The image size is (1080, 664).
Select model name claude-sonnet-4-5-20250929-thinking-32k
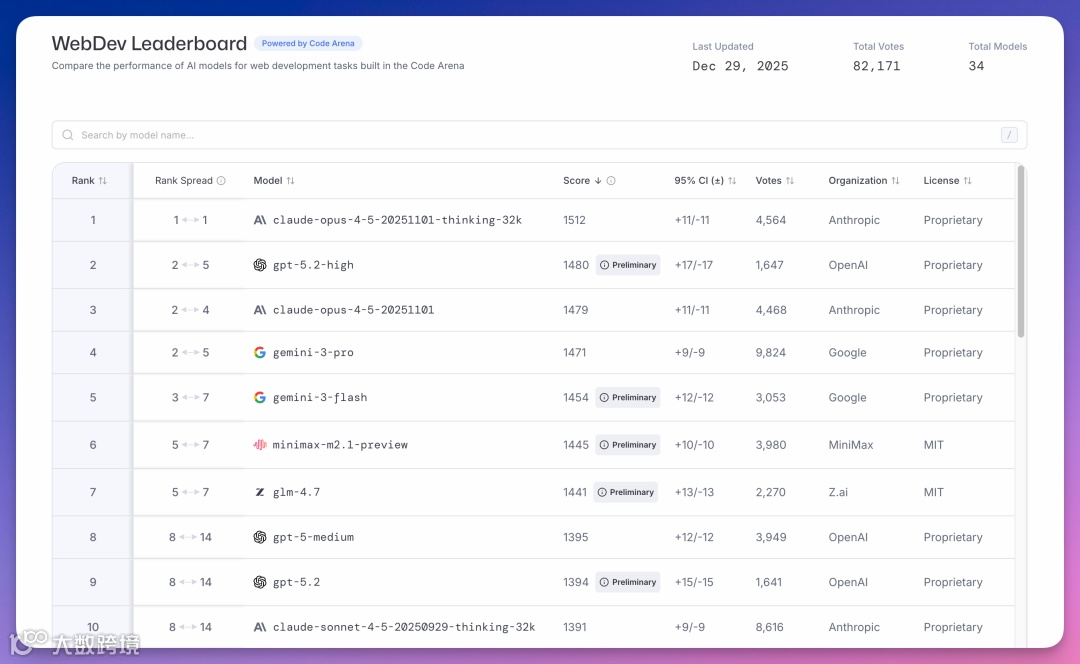tap(404, 627)
